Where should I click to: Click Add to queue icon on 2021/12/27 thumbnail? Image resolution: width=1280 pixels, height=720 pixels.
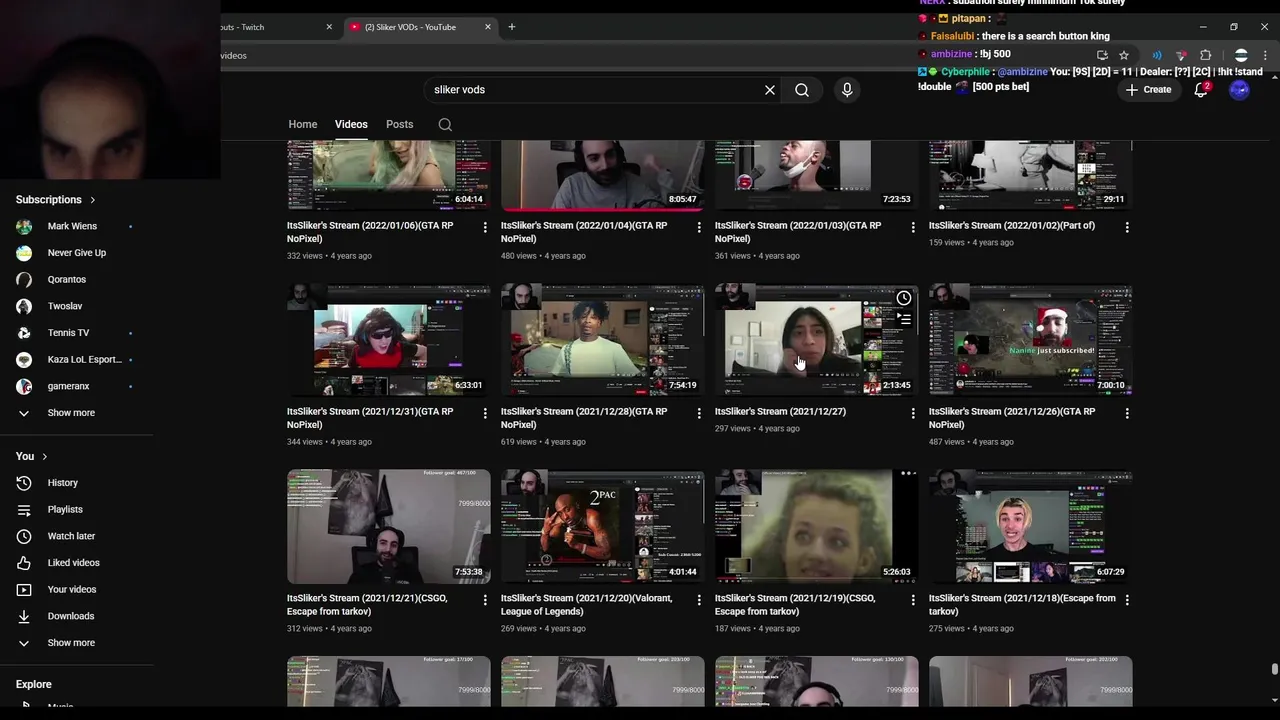904,319
